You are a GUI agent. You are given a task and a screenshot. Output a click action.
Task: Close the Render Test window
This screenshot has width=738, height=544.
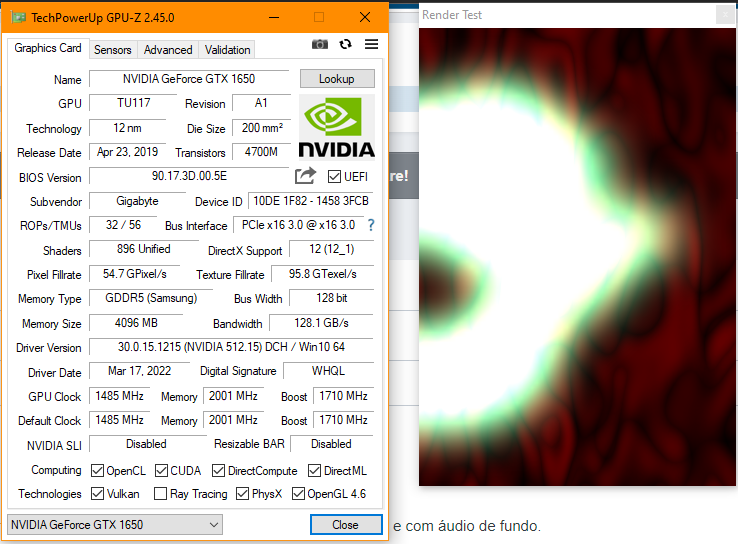[x=725, y=15]
